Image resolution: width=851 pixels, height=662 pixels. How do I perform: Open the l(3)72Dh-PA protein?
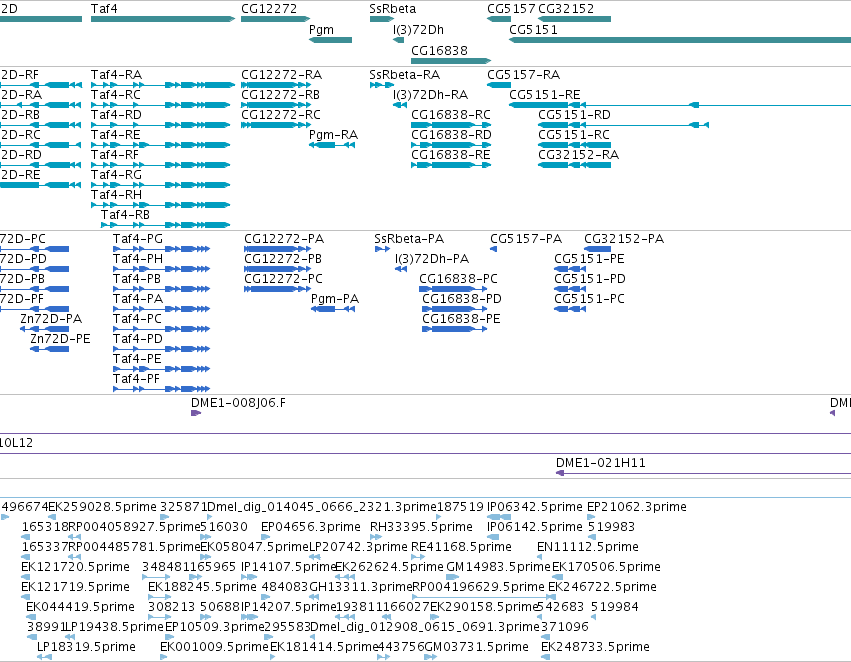401,269
